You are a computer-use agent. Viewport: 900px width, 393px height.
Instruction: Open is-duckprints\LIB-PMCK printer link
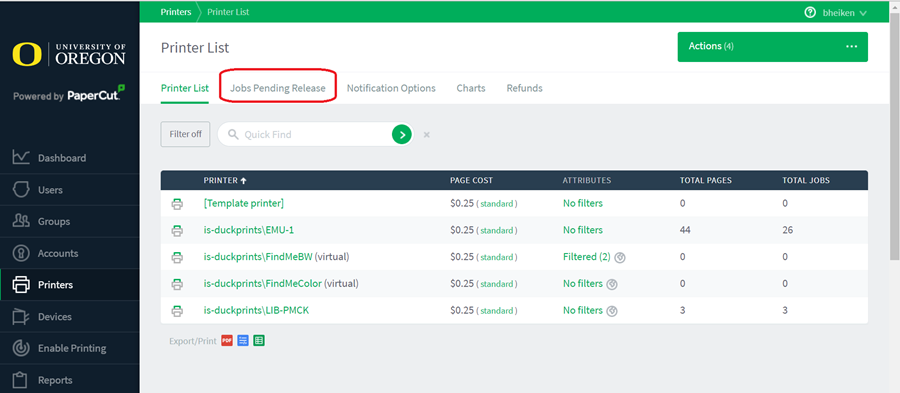coord(257,310)
